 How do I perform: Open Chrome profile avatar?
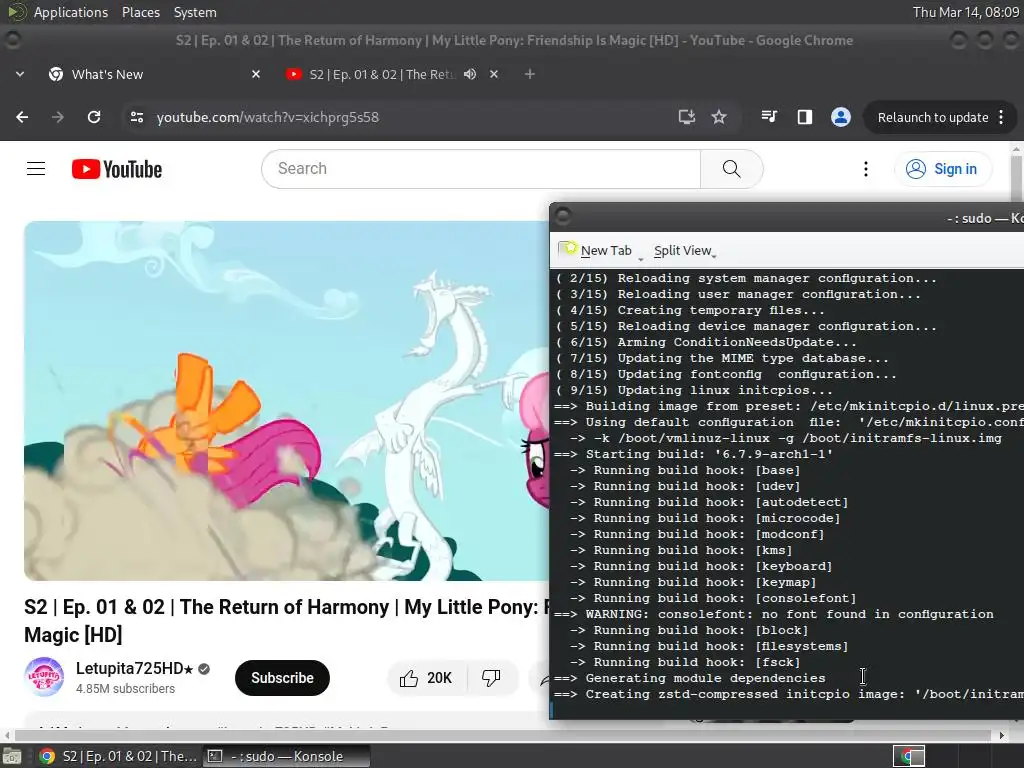pos(840,117)
